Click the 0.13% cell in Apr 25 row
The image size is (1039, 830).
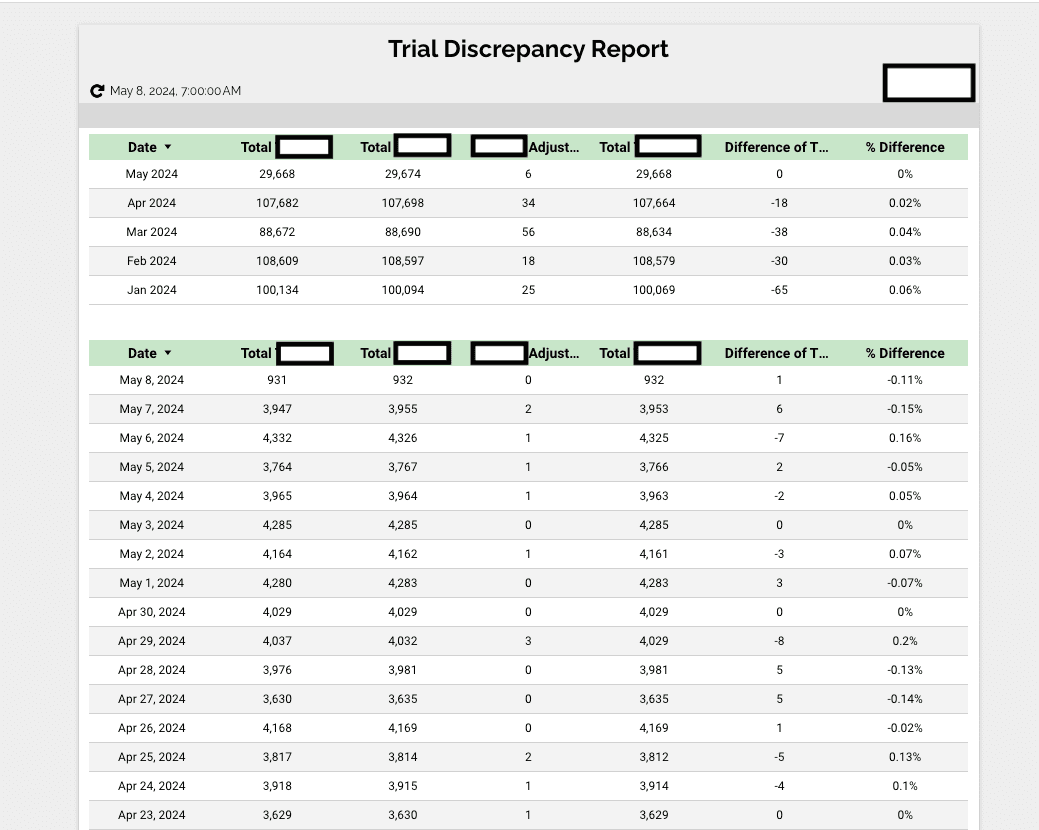(905, 757)
